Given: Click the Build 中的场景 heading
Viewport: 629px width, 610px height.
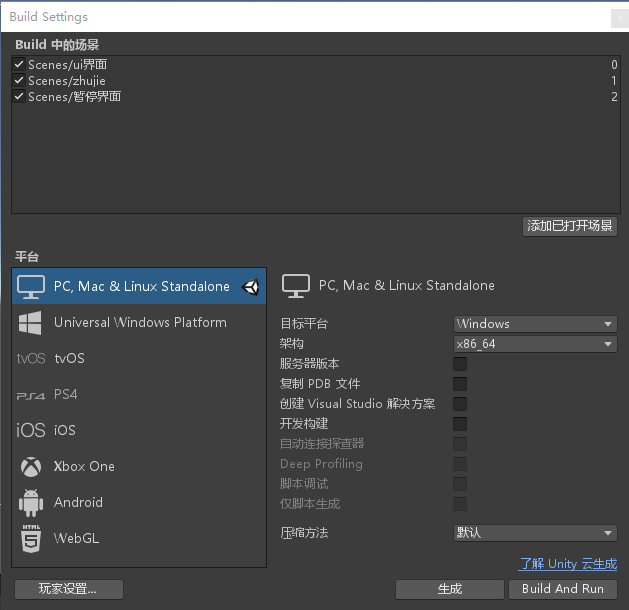Looking at the screenshot, I should 57,45.
